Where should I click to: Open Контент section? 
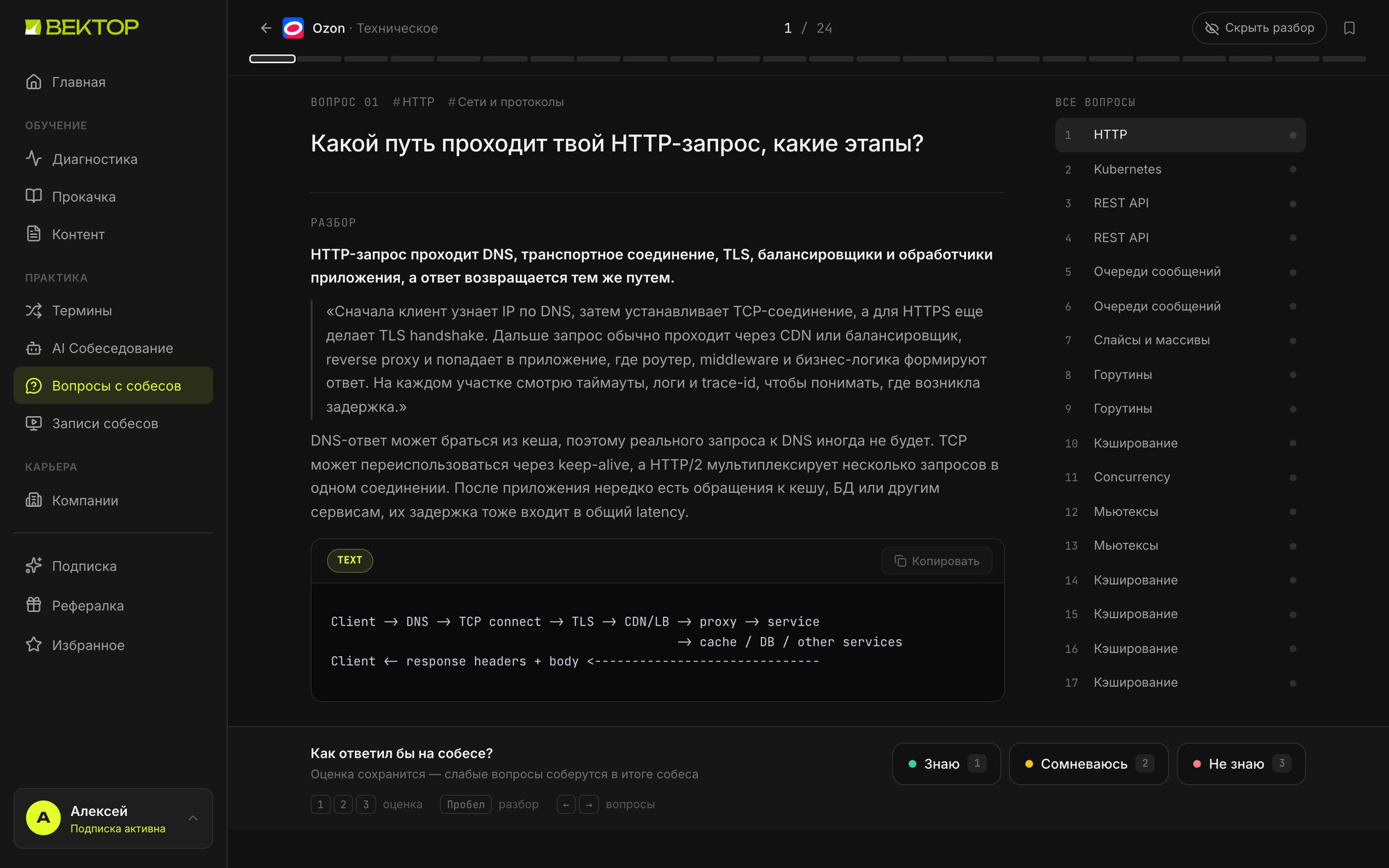point(113,234)
